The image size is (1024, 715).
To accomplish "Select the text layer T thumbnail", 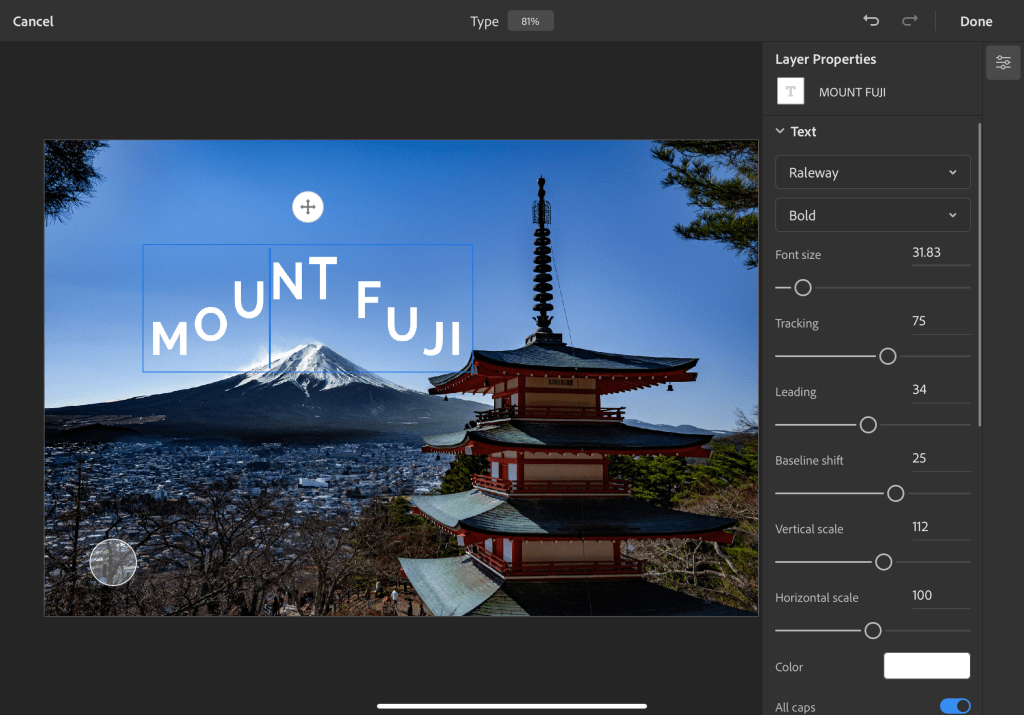I will pos(790,91).
